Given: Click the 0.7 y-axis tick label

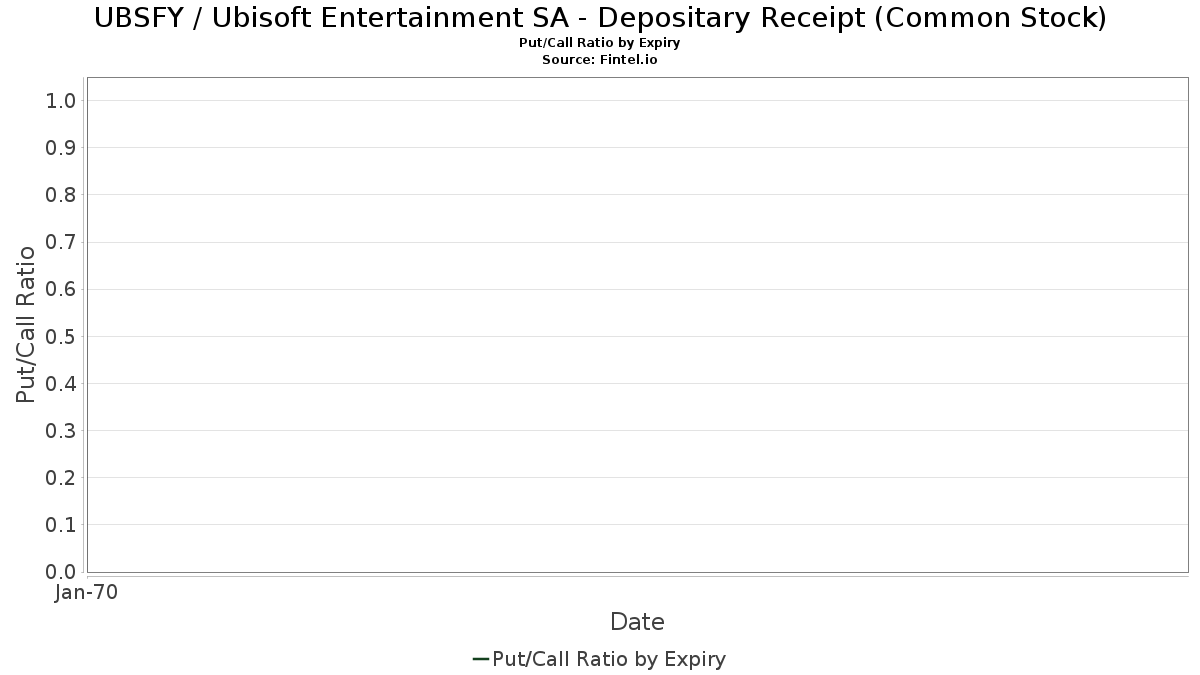Looking at the screenshot, I should [x=61, y=242].
